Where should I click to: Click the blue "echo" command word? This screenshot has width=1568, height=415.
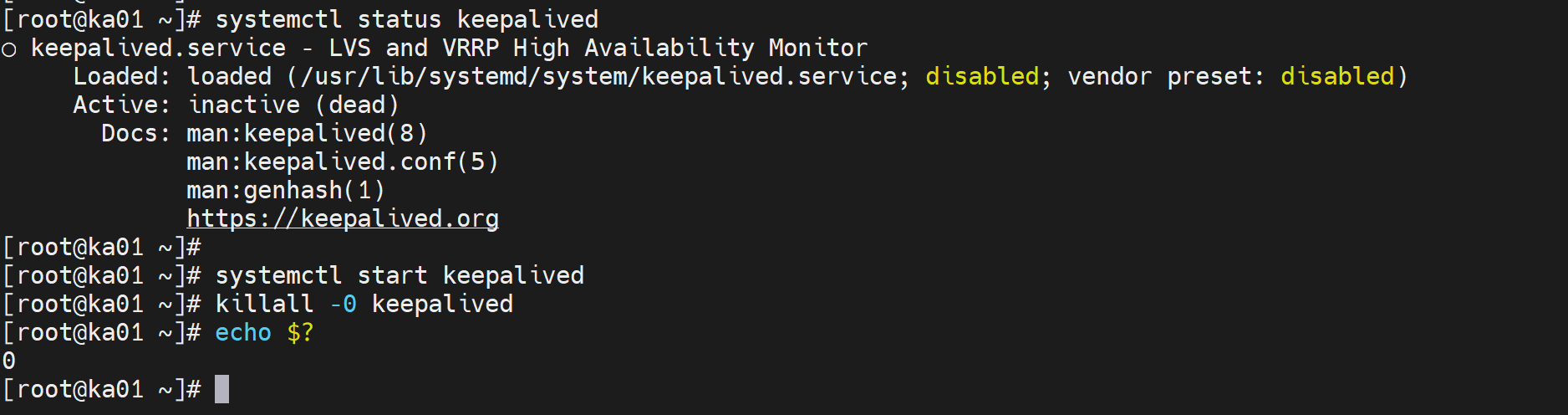coord(243,333)
